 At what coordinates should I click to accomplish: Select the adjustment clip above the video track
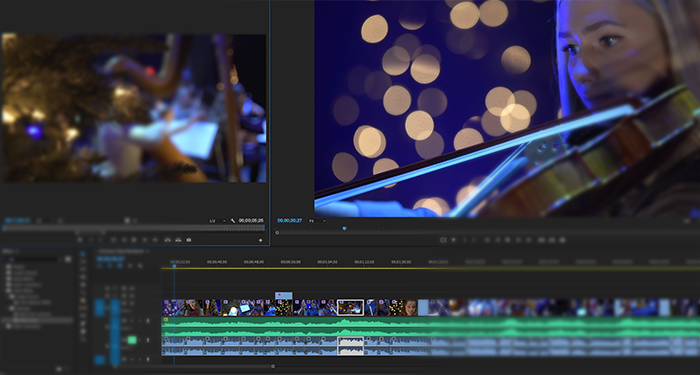pos(283,296)
